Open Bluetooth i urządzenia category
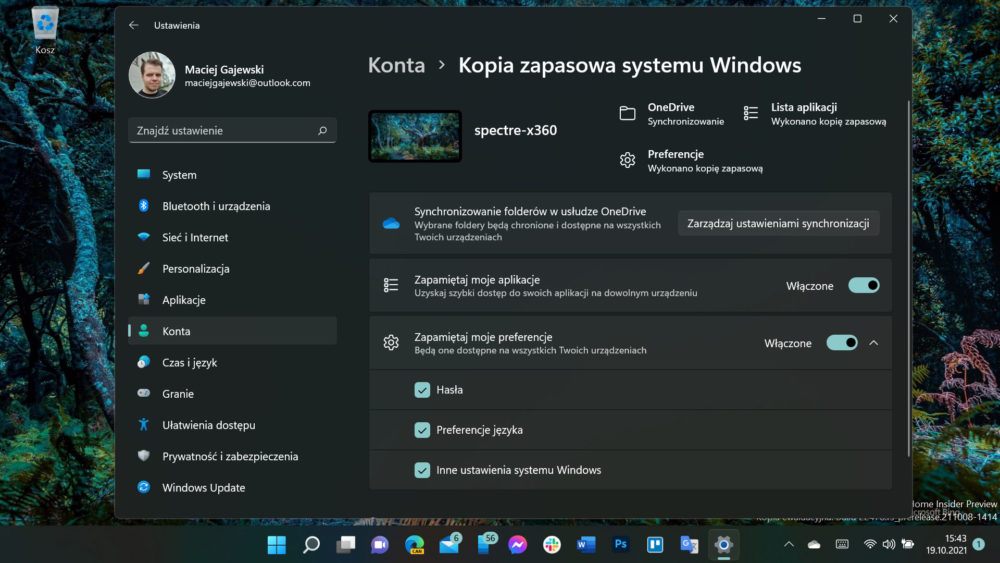 click(232, 206)
